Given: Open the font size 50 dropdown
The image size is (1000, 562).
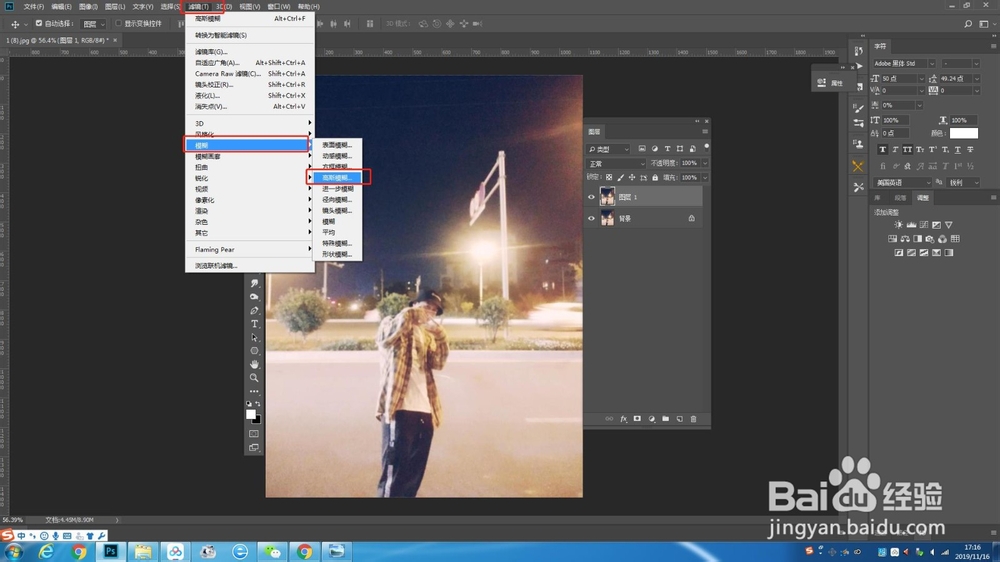Looking at the screenshot, I should 921,78.
